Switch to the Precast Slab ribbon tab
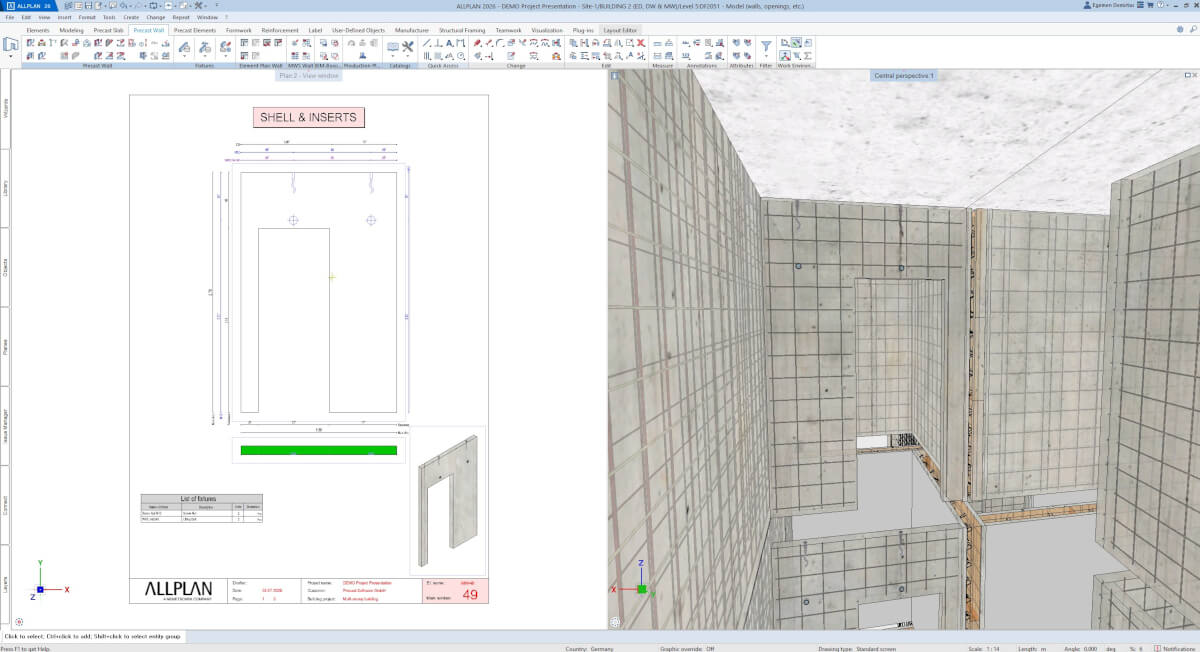Screen dimensions: 1200x652 (x=108, y=30)
